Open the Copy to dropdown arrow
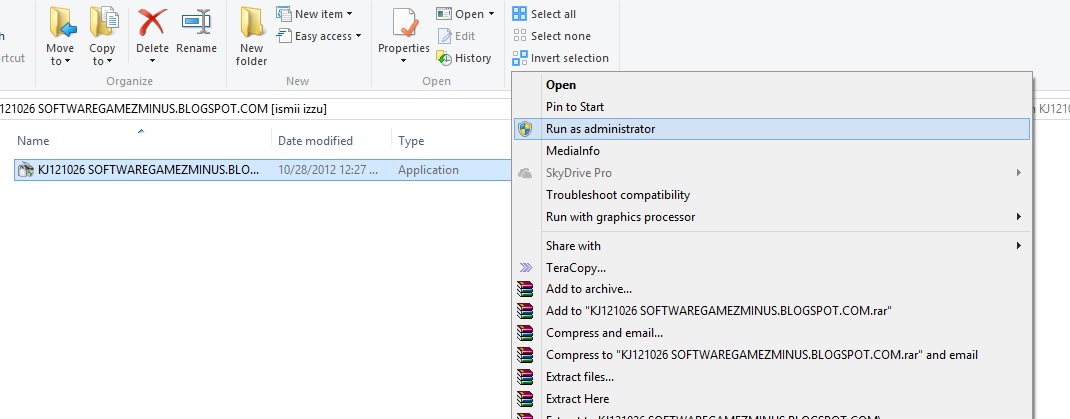The height and width of the screenshot is (419, 1070). click(109, 62)
